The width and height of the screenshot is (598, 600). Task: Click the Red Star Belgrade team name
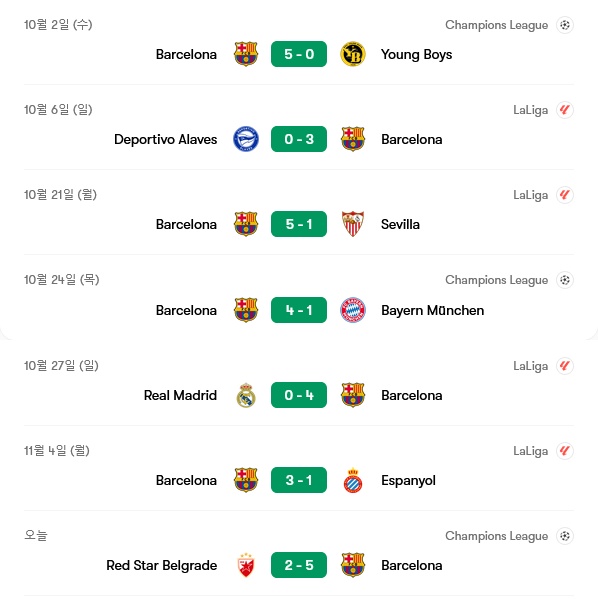(x=161, y=566)
